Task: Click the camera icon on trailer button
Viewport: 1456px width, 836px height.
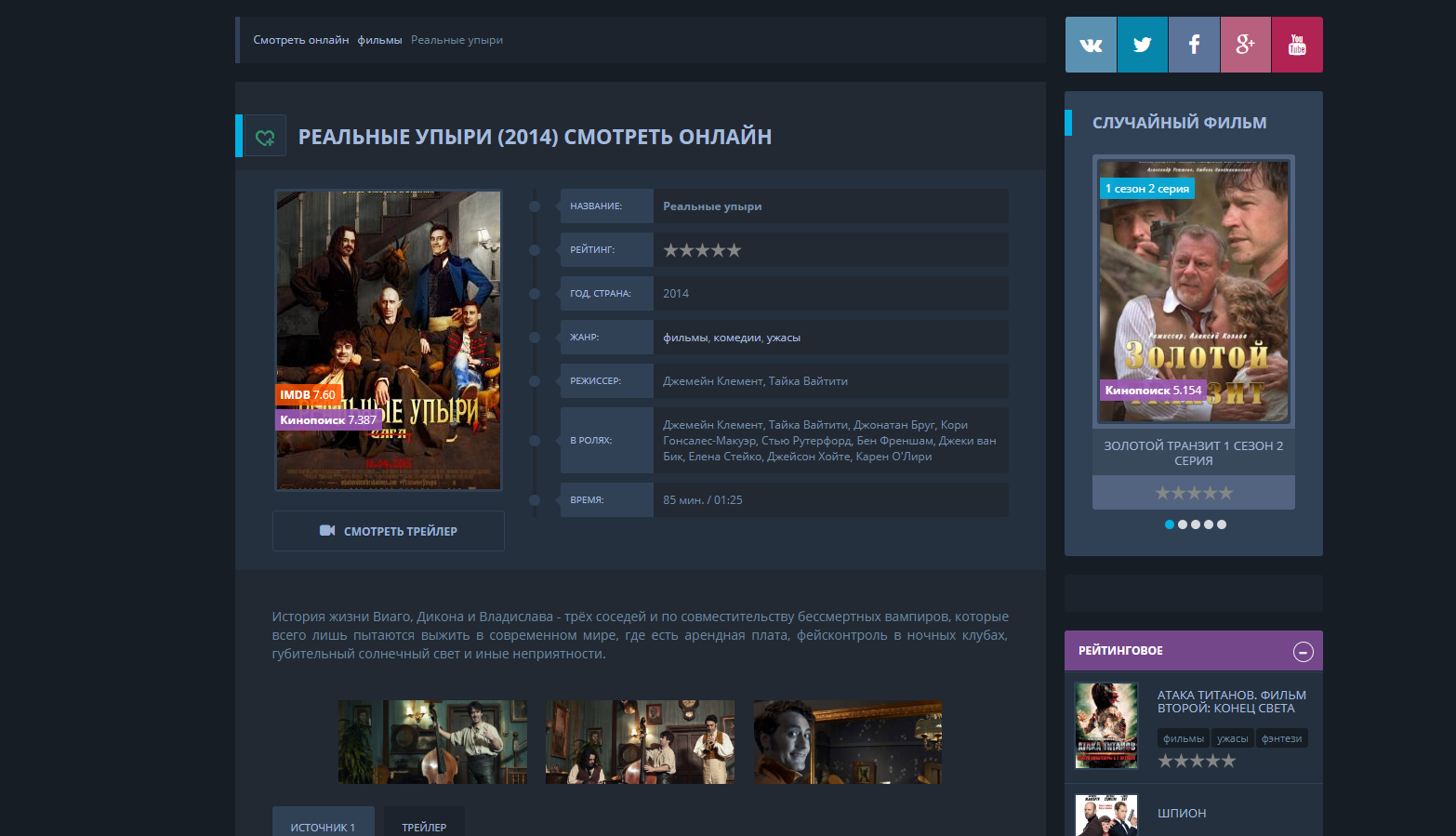Action: point(327,531)
